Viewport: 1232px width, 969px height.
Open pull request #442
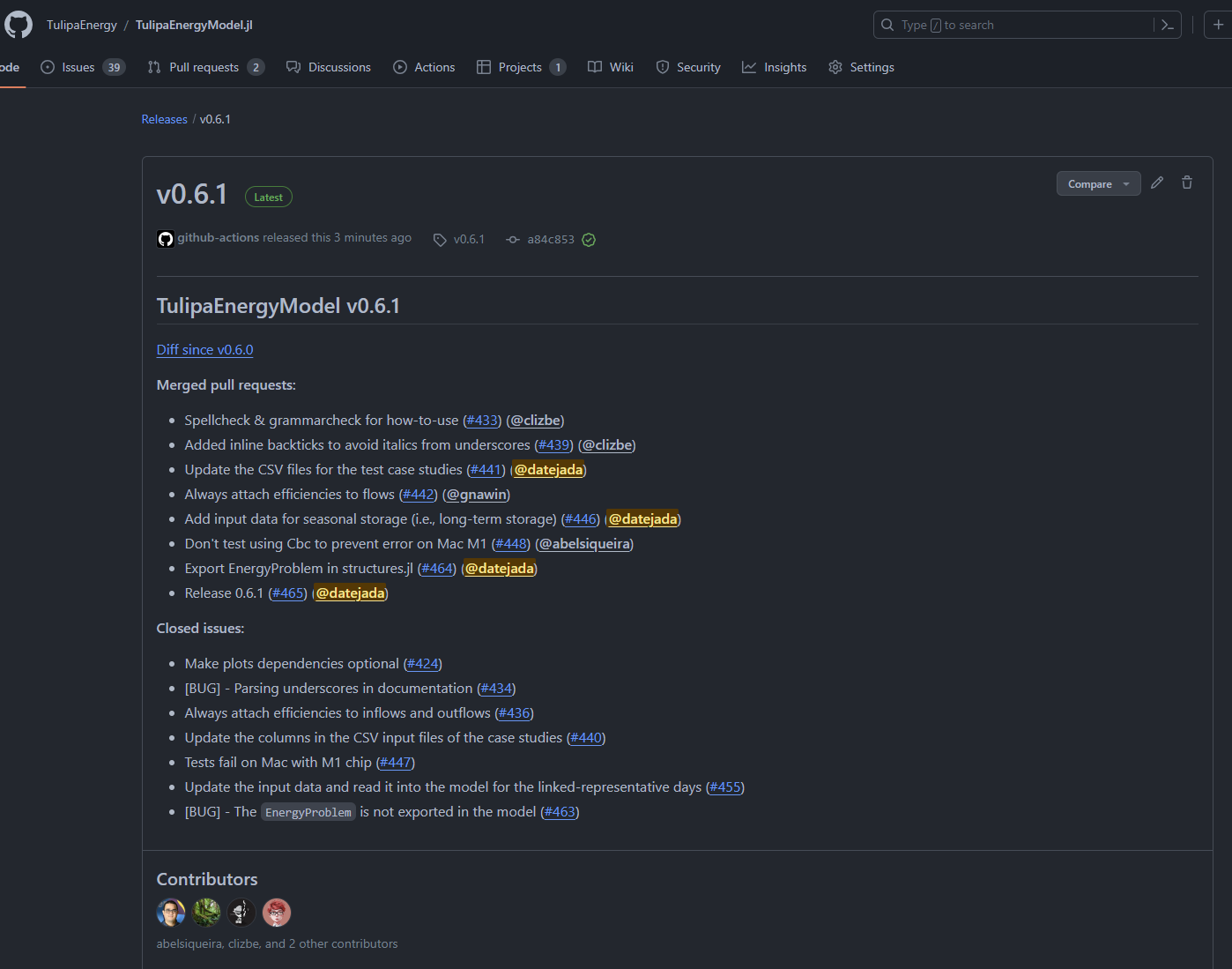(418, 495)
